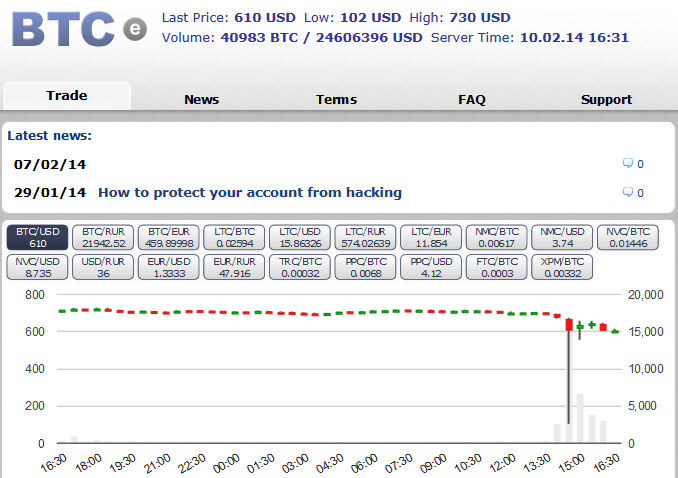Viewport: 678px width, 478px height.
Task: Switch to the EUR/USD pair
Action: (169, 267)
